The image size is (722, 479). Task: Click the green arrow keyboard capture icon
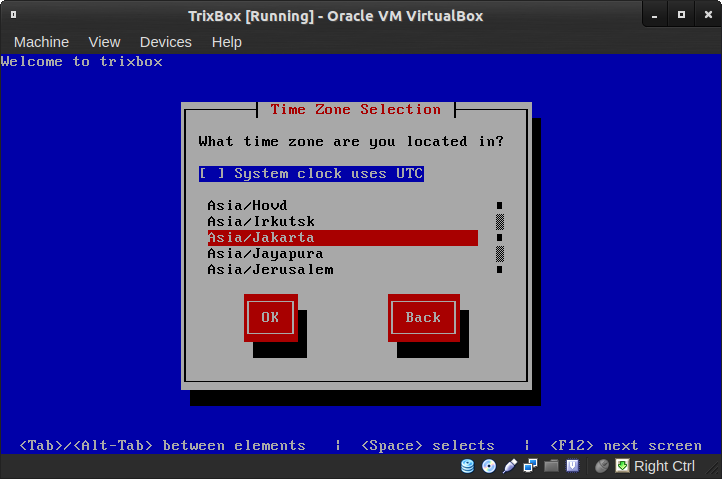pyautogui.click(x=622, y=466)
